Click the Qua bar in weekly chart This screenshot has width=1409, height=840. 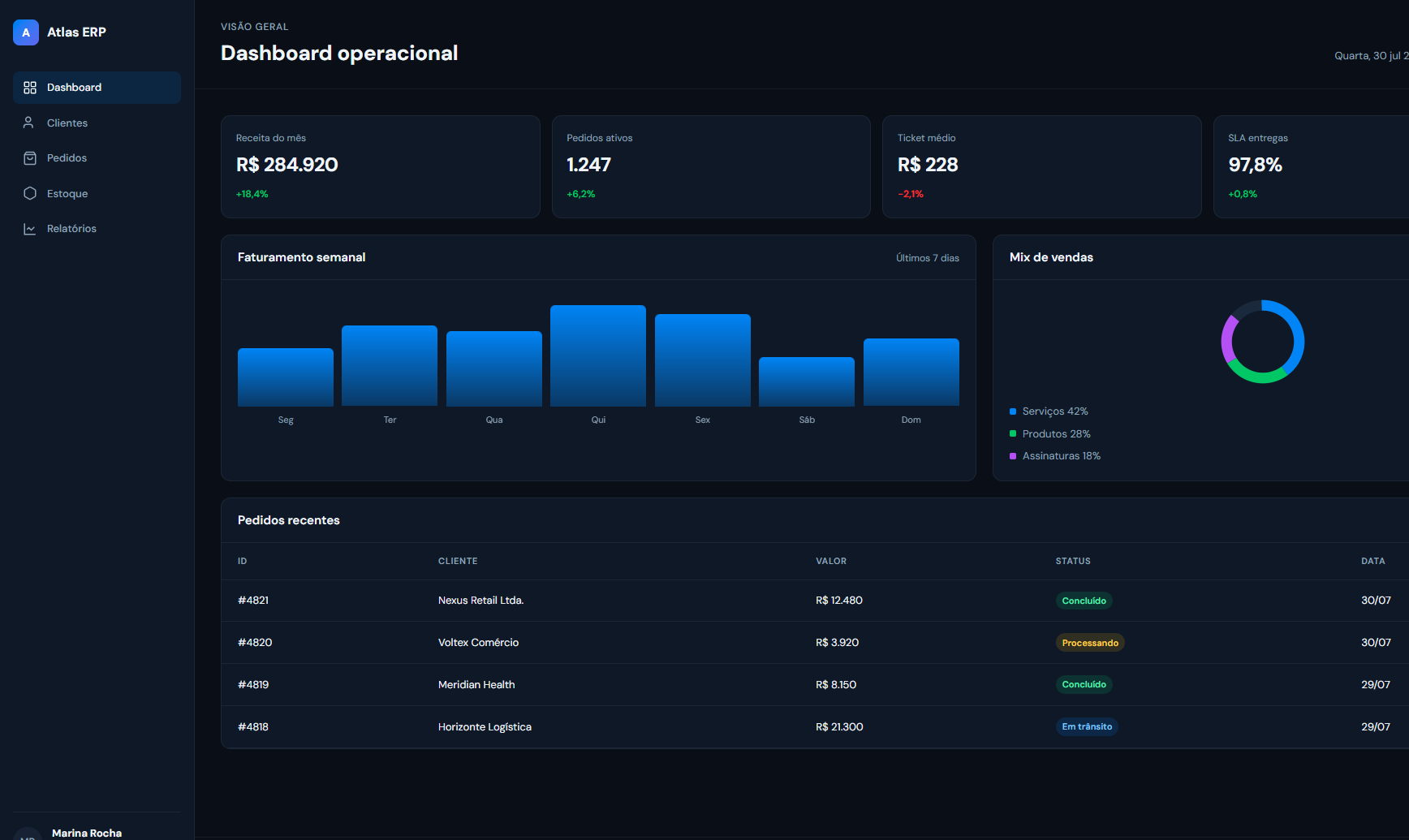tap(494, 368)
